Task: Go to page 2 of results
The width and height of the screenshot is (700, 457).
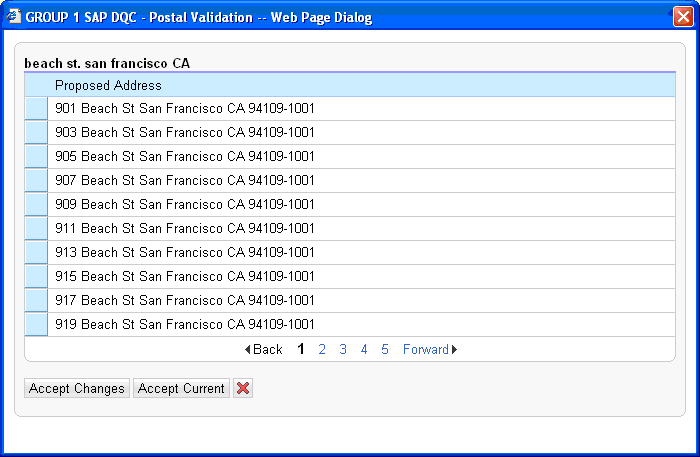Action: click(322, 350)
